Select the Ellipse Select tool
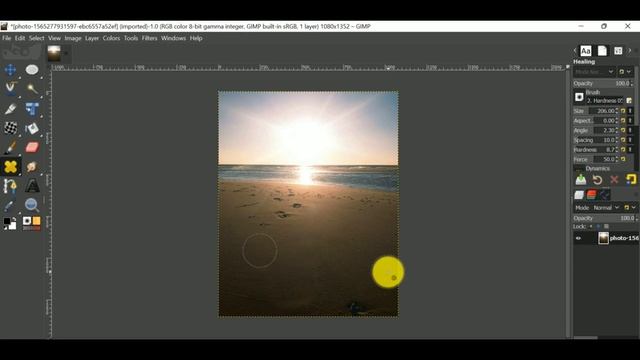 pos(32,70)
